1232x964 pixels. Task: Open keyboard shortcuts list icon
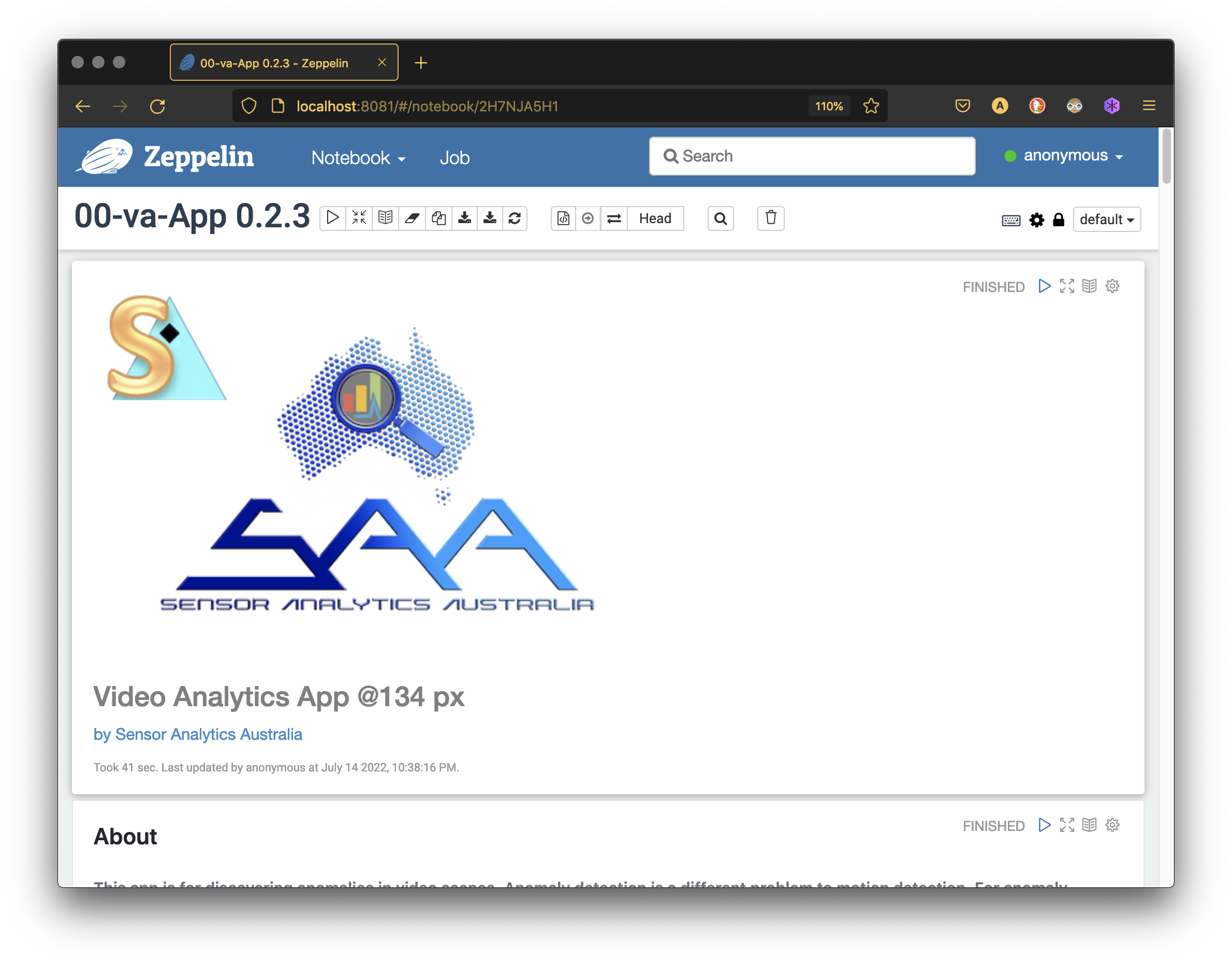1010,220
